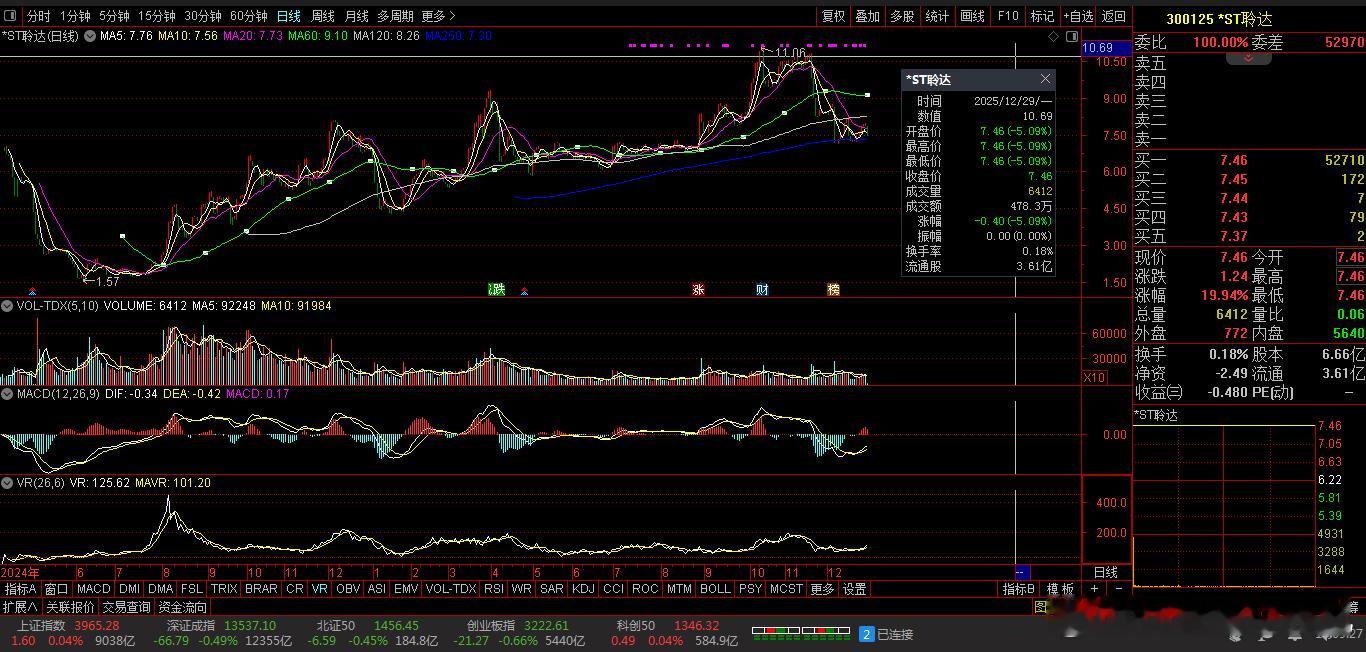Toggle the right panel icon beside the diamond

1072,37
